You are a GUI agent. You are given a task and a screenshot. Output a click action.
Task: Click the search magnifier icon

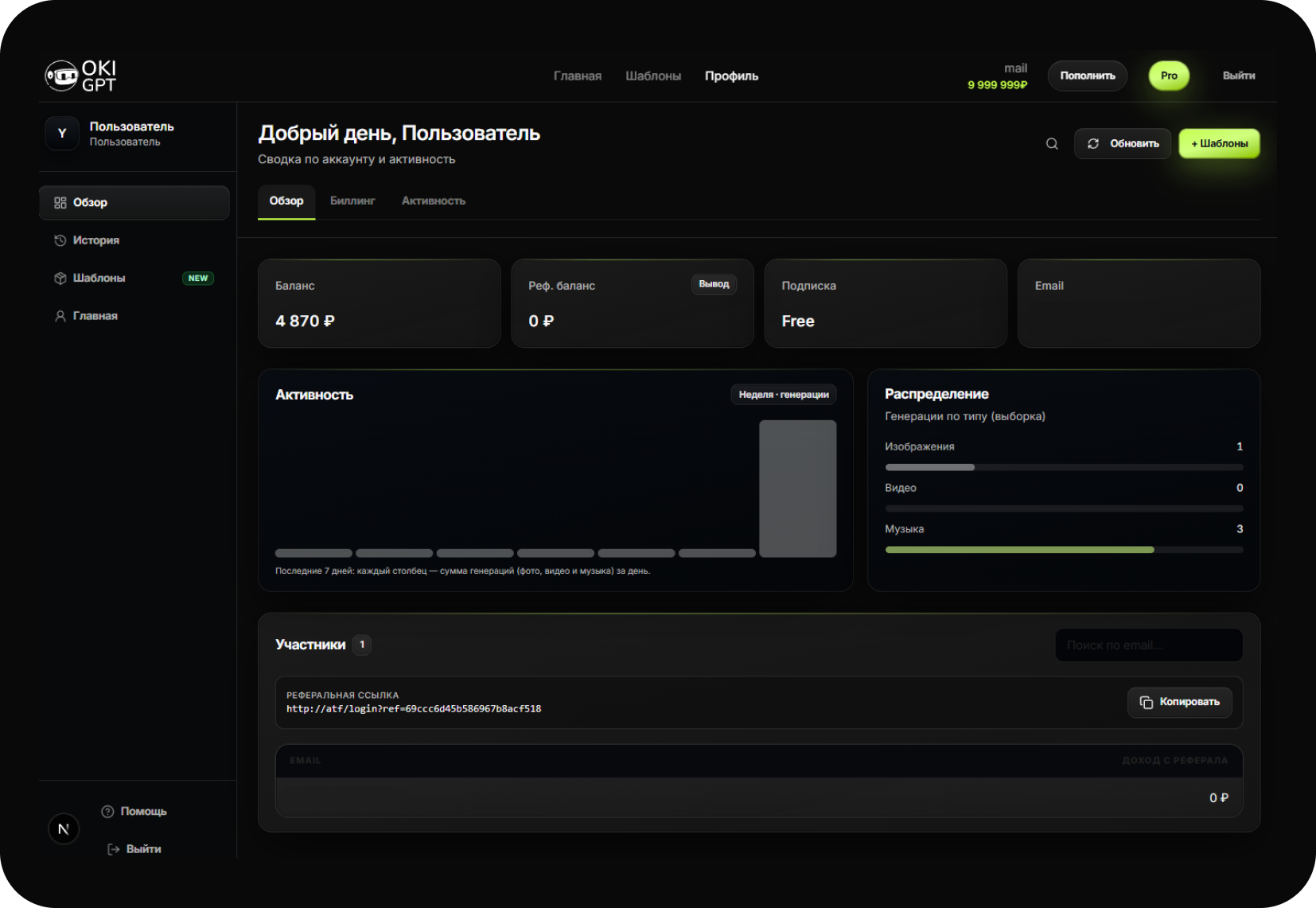tap(1052, 144)
